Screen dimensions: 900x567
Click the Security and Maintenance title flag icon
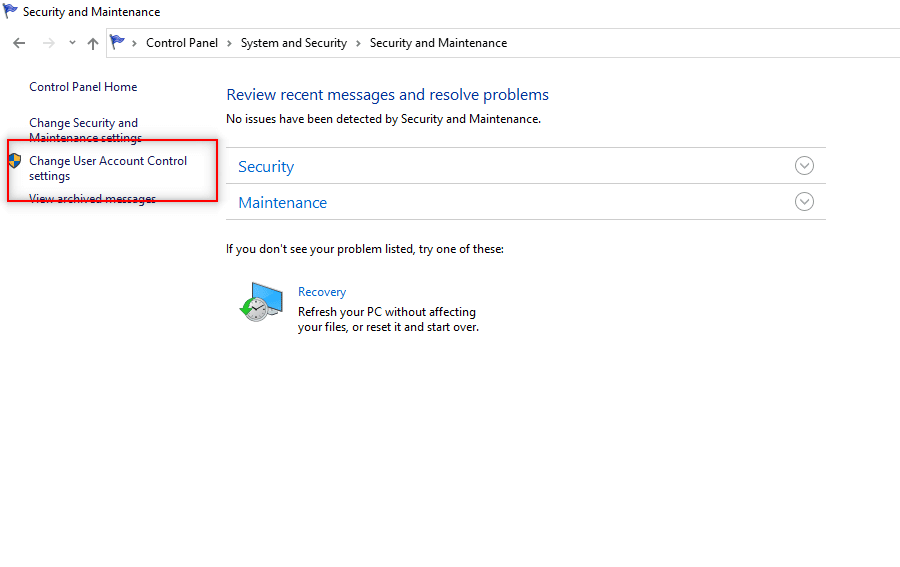tap(10, 11)
